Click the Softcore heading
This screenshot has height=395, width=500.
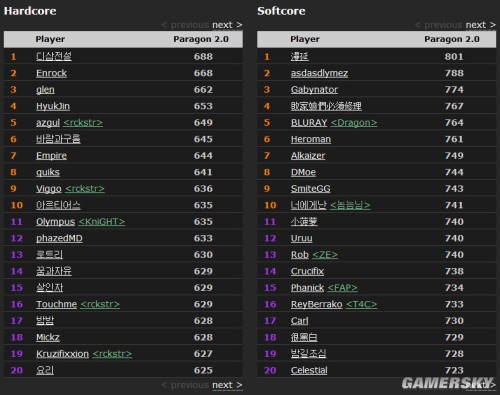pos(281,11)
